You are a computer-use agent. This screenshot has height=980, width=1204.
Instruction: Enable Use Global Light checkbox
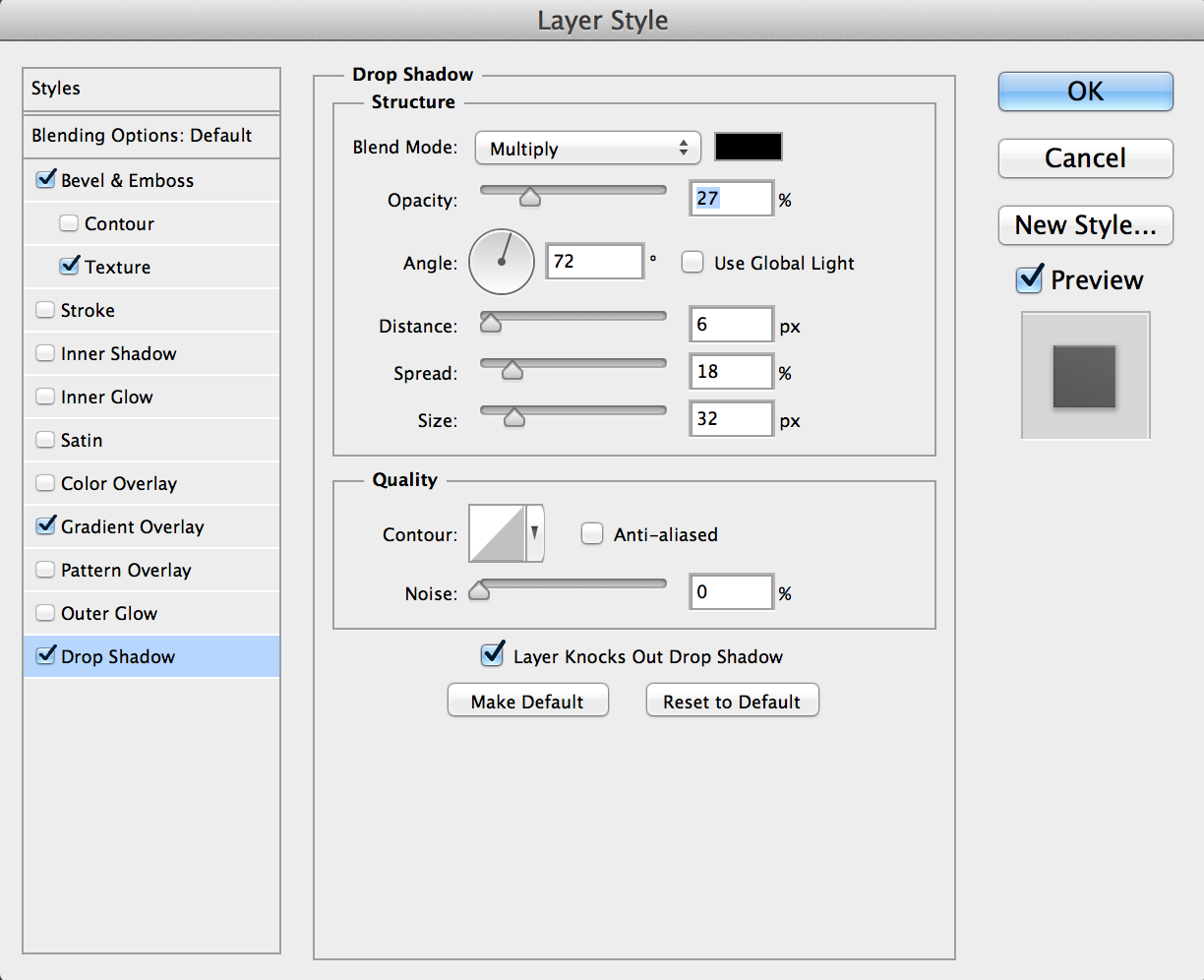click(693, 263)
